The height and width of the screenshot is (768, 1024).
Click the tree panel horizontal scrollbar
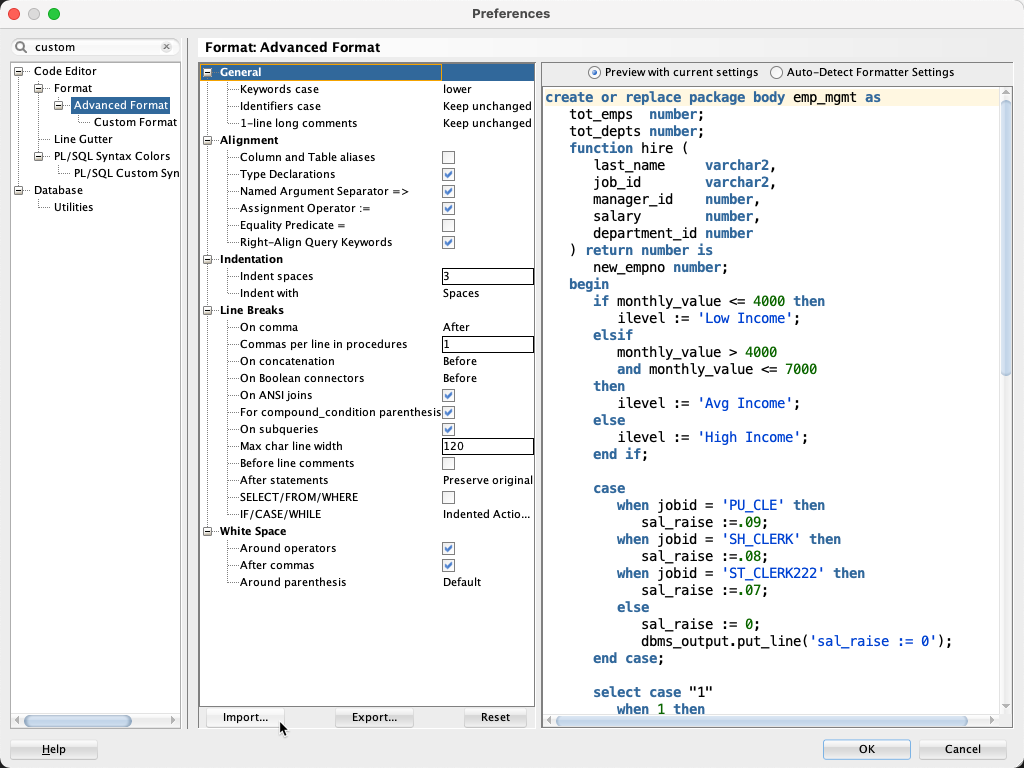[78, 720]
